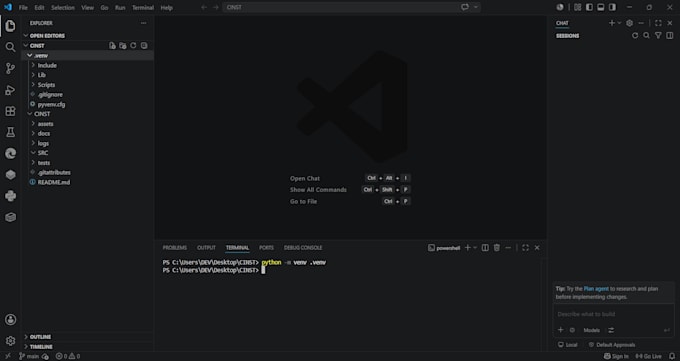680x361 pixels.
Task: Click the main branch indicator
Action: [x=29, y=356]
